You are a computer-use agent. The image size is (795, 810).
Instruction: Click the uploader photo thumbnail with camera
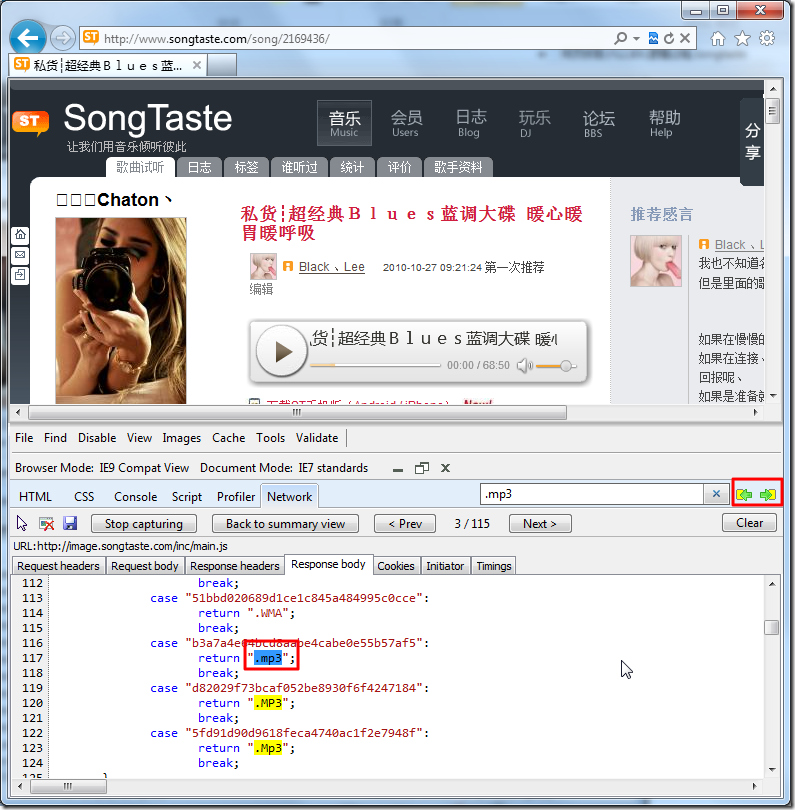coord(121,310)
